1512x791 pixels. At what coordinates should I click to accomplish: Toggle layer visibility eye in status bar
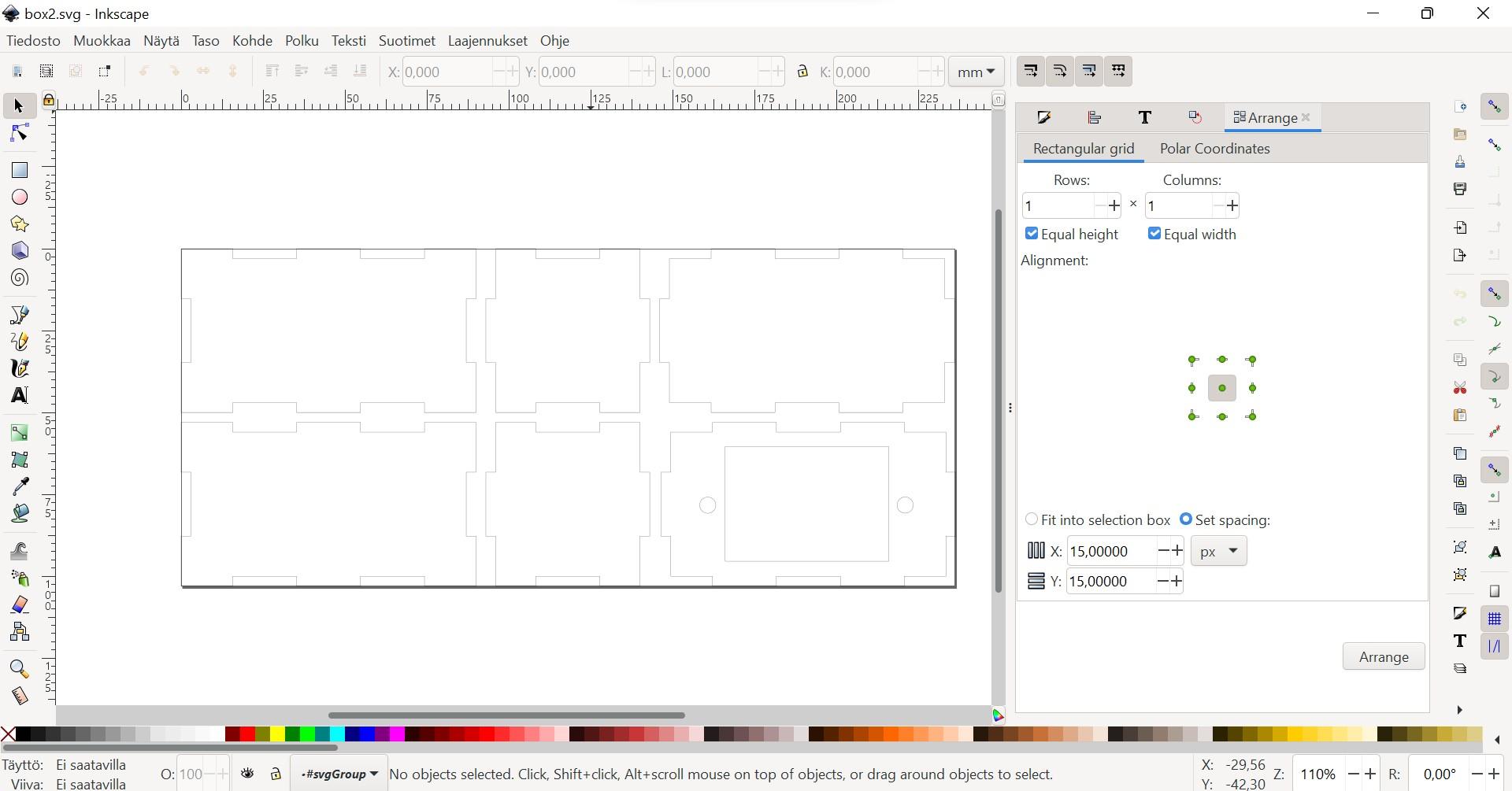tap(247, 774)
